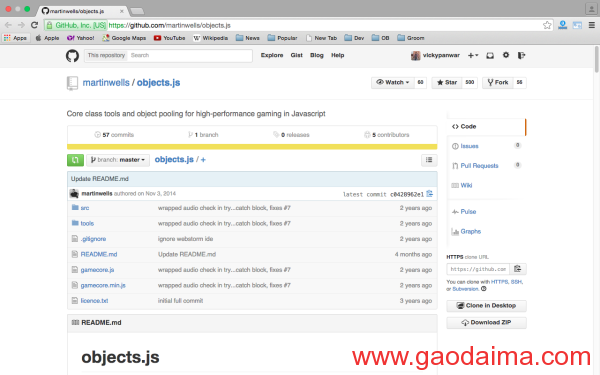Click the browser download extension icon
Screen dimensions: 600x375
[x=562, y=25]
